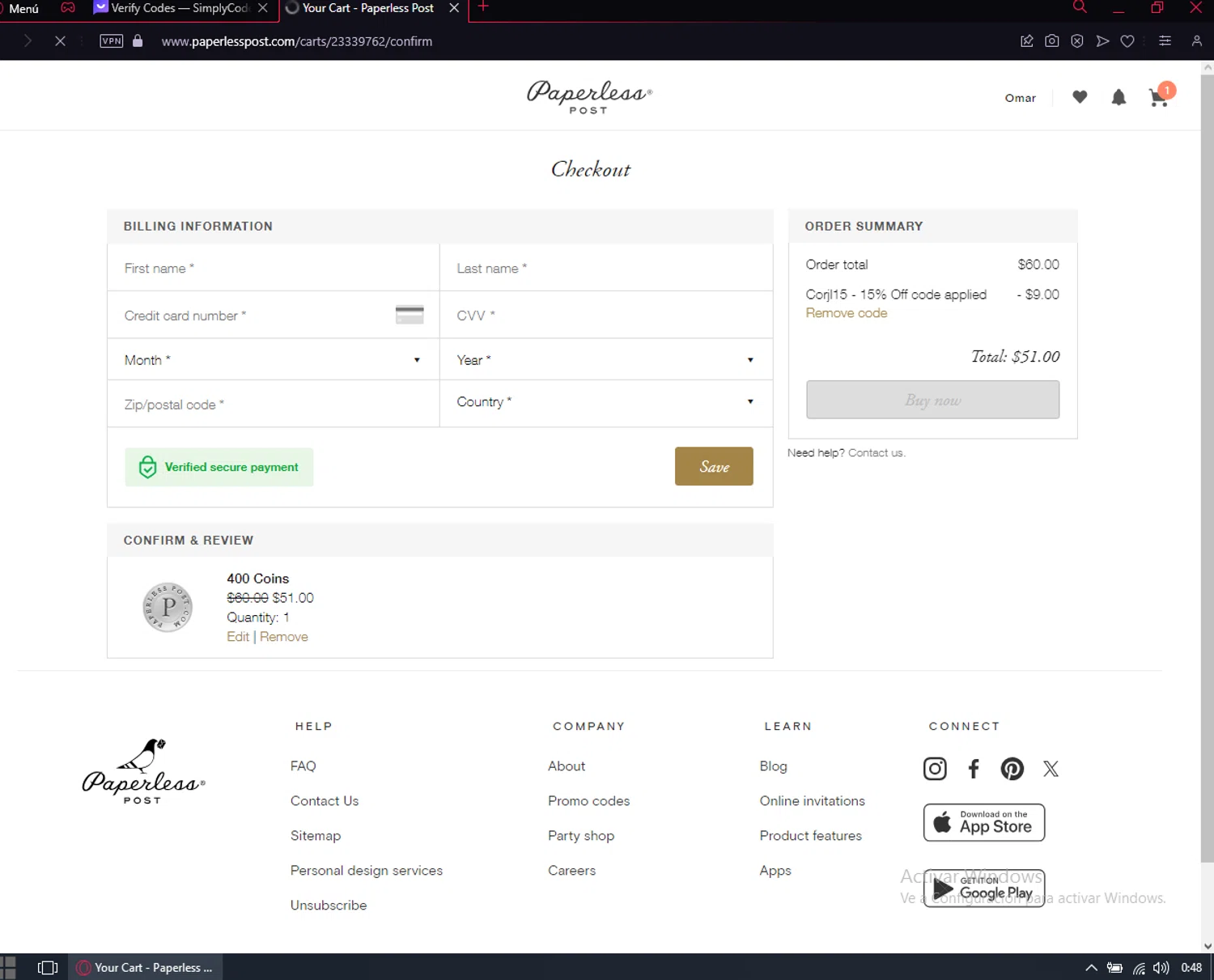The image size is (1214, 980).
Task: Open Sitemap footer link
Action: (316, 835)
